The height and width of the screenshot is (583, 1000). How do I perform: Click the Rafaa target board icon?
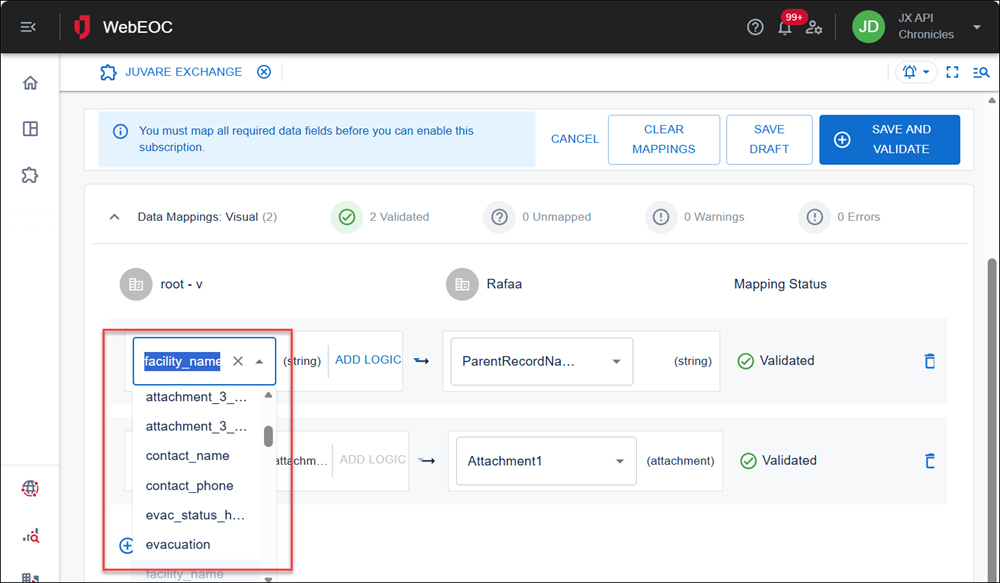pyautogui.click(x=462, y=284)
